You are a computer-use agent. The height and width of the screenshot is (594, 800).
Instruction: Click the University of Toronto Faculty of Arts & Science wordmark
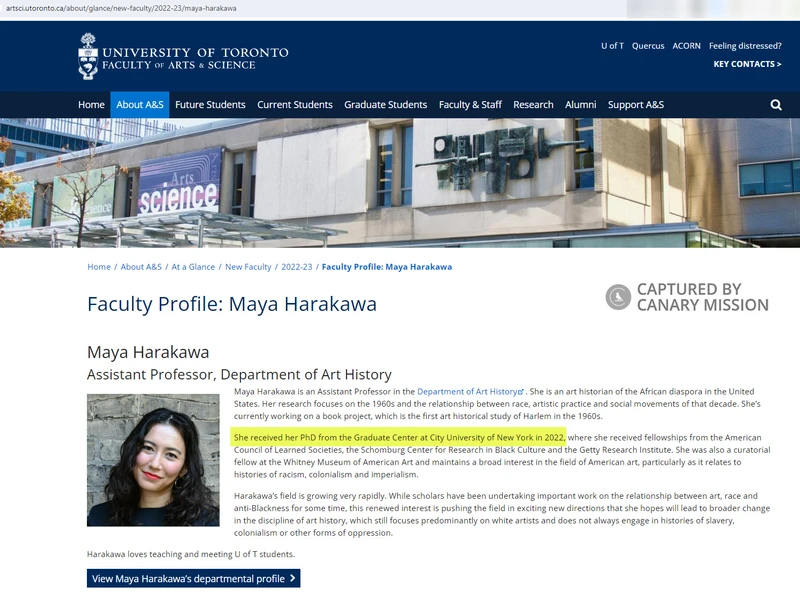[195, 58]
